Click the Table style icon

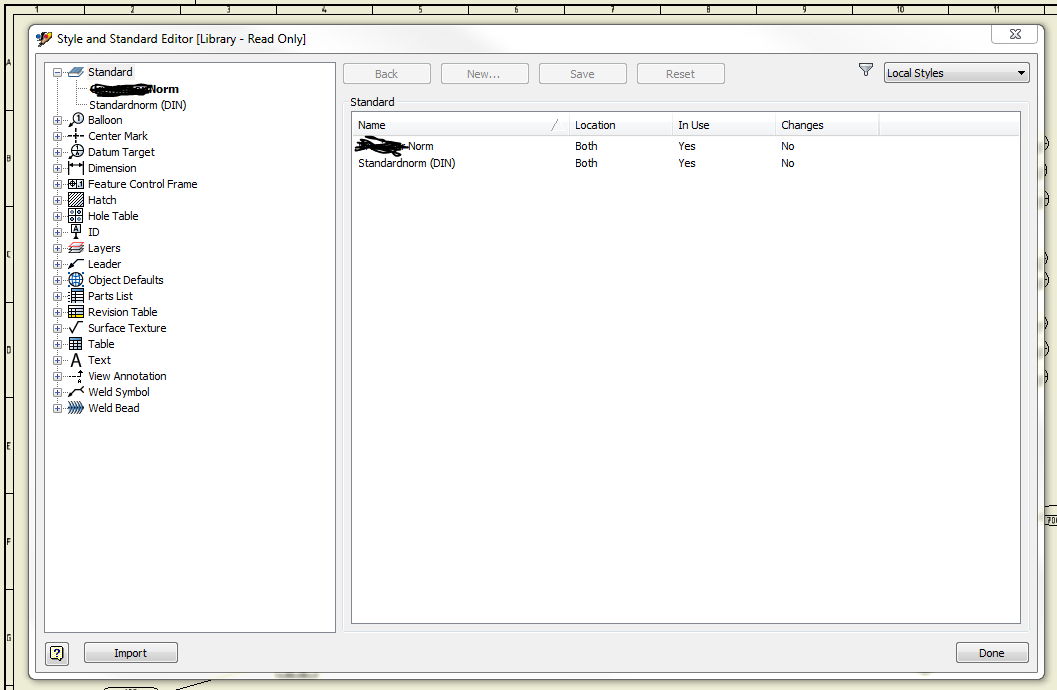[x=76, y=344]
